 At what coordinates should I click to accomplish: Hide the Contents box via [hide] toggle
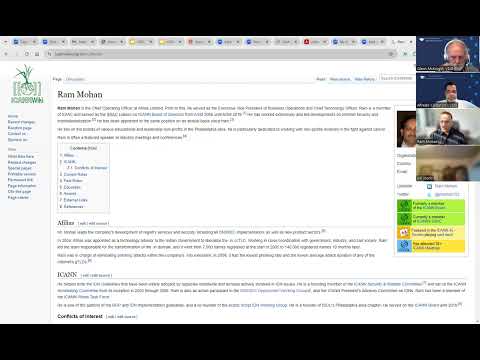tap(93, 148)
